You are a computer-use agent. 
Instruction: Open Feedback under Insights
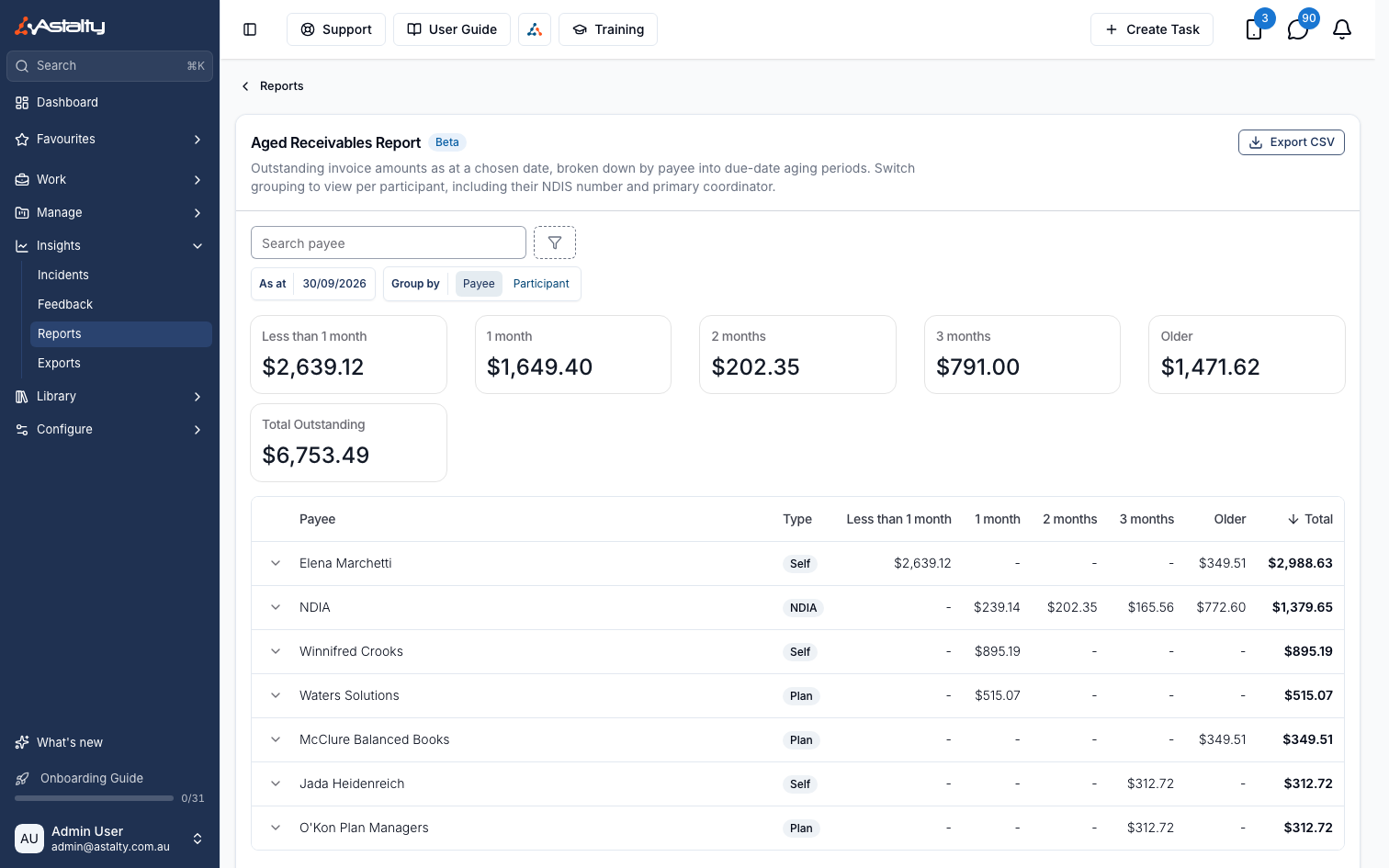pos(121,304)
